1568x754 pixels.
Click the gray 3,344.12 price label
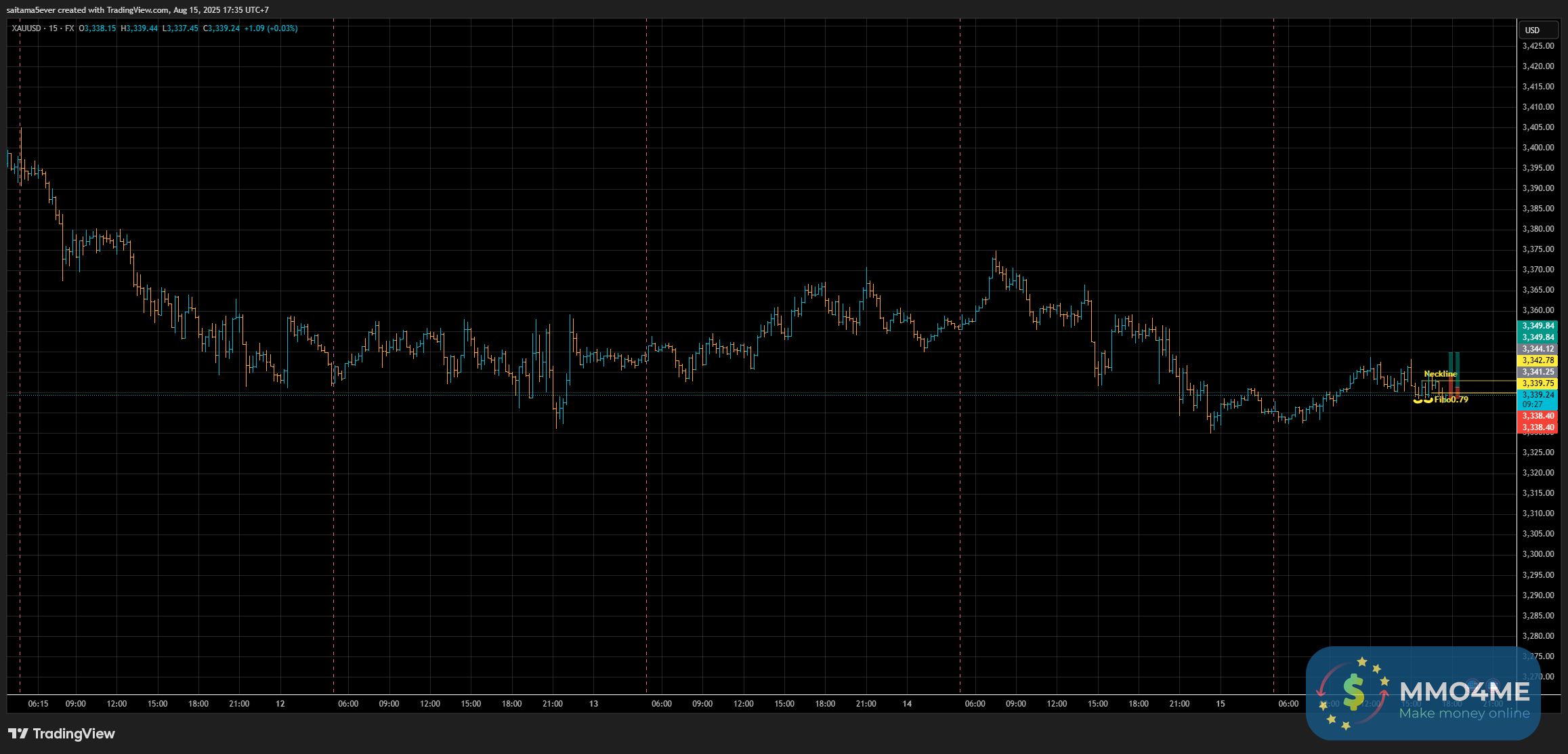pos(1538,349)
